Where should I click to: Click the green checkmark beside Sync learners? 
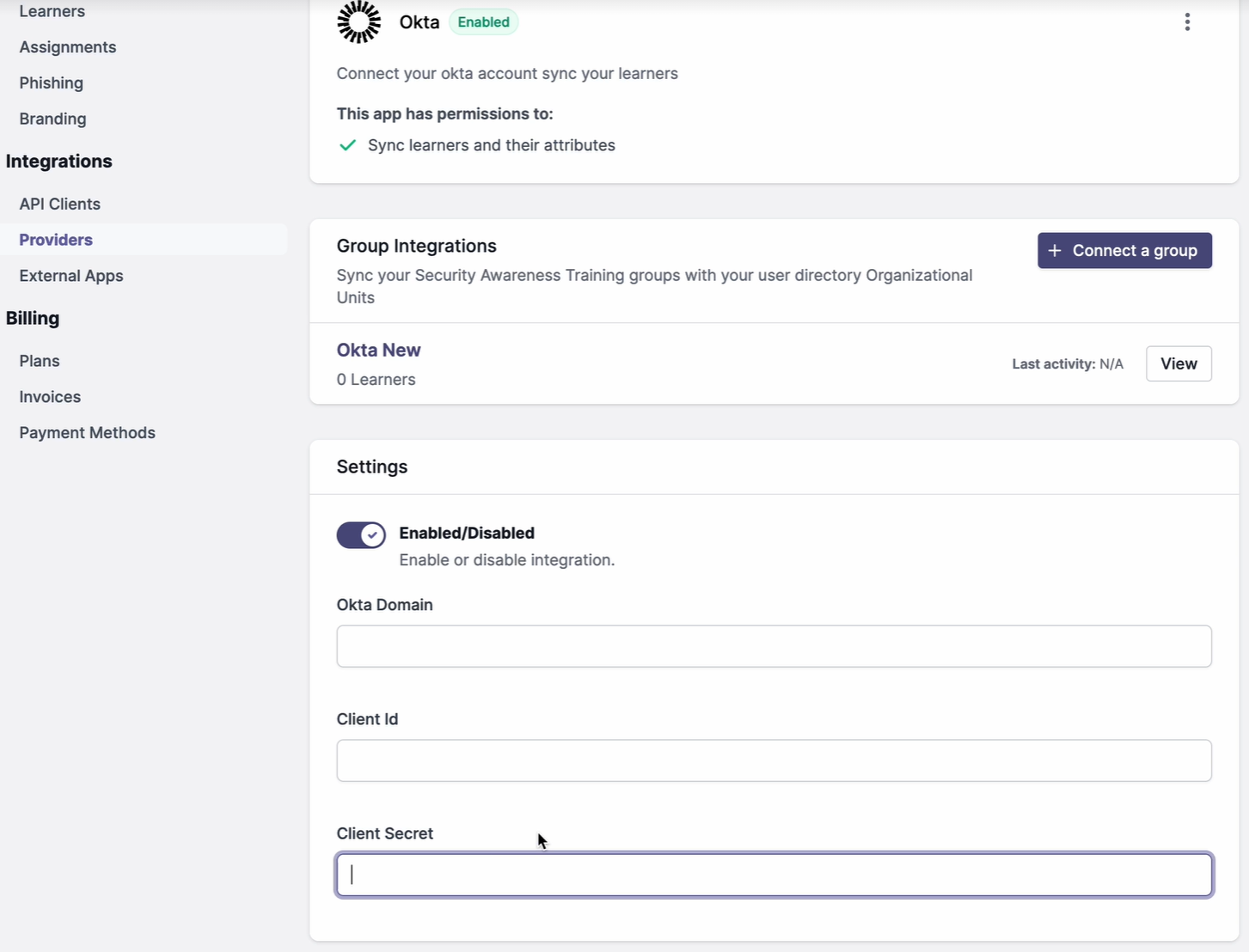[x=347, y=145]
